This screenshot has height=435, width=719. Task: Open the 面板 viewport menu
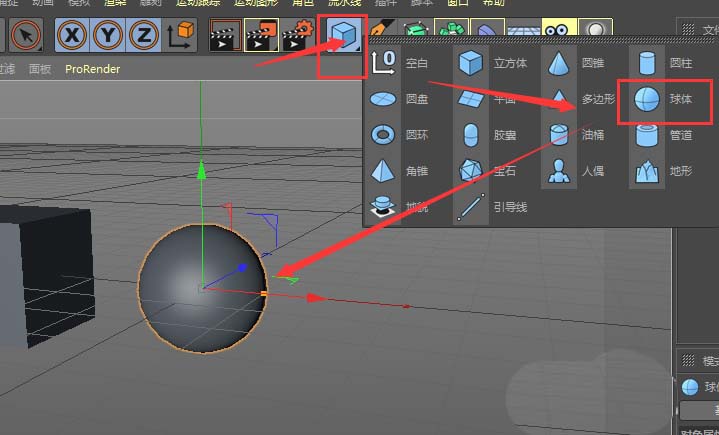(x=40, y=69)
